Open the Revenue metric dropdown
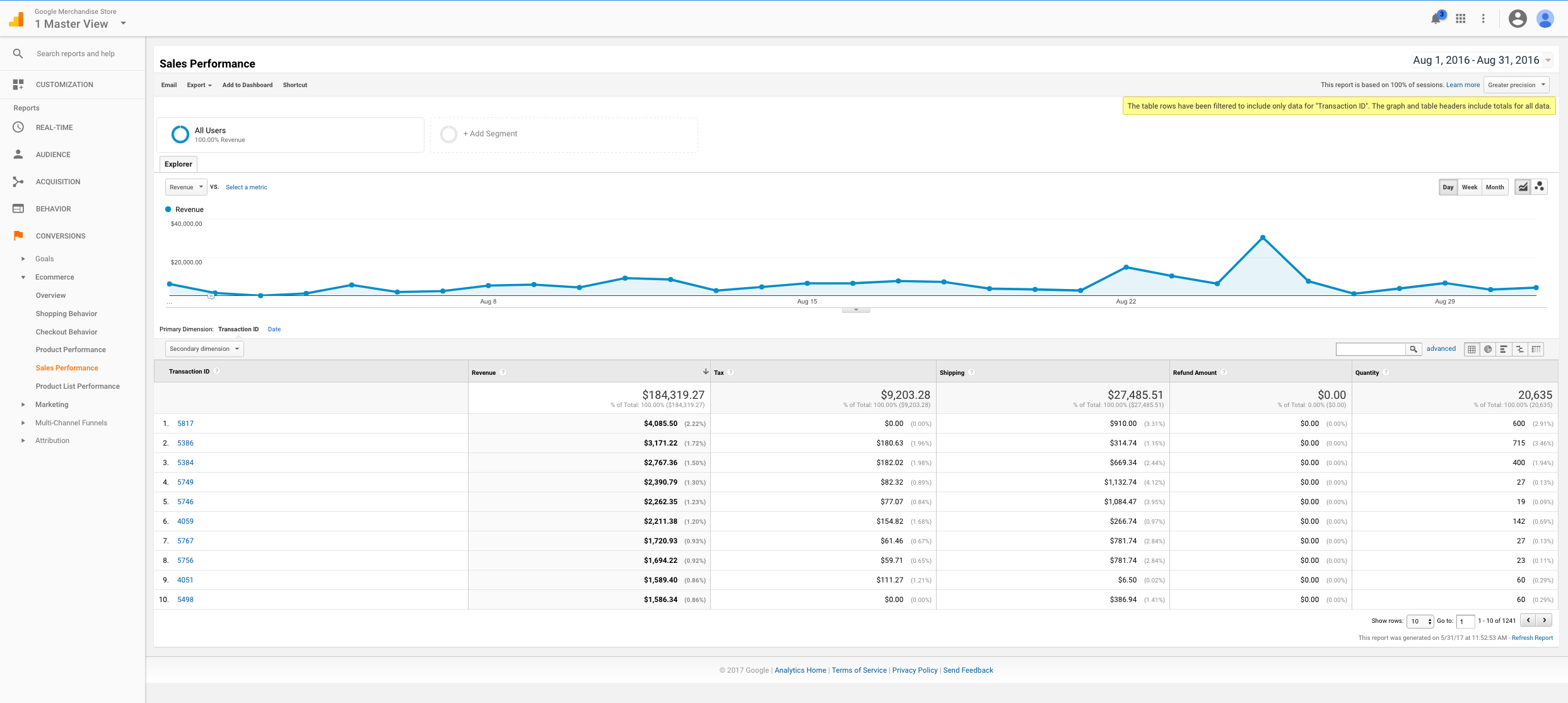1568x703 pixels. [186, 187]
